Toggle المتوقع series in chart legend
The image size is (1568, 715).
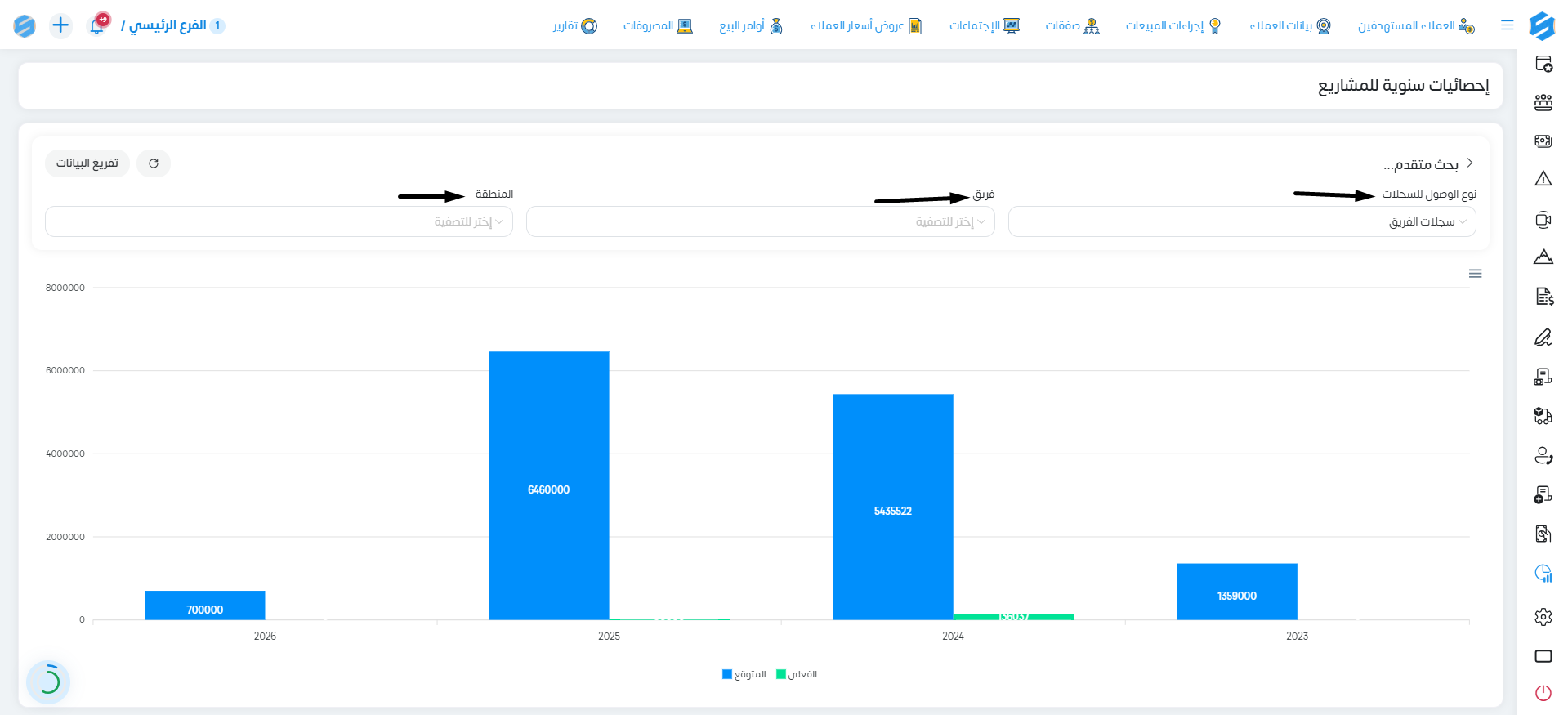click(744, 674)
